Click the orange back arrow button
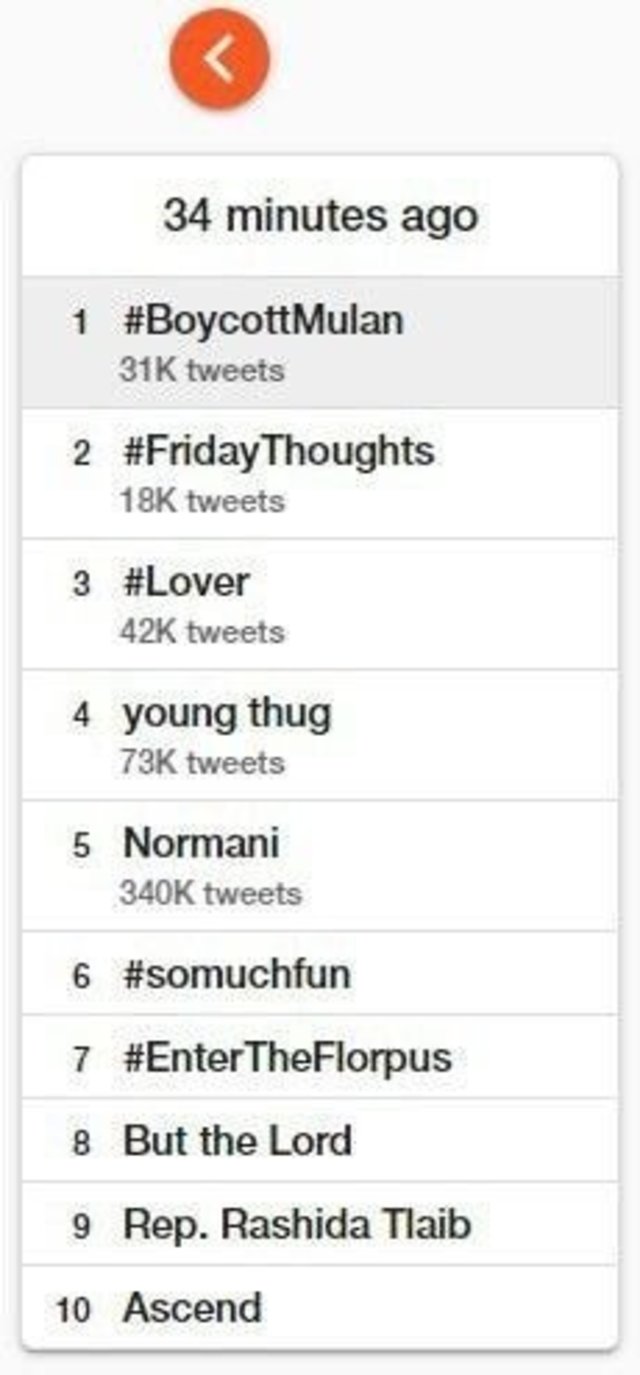 coord(219,60)
